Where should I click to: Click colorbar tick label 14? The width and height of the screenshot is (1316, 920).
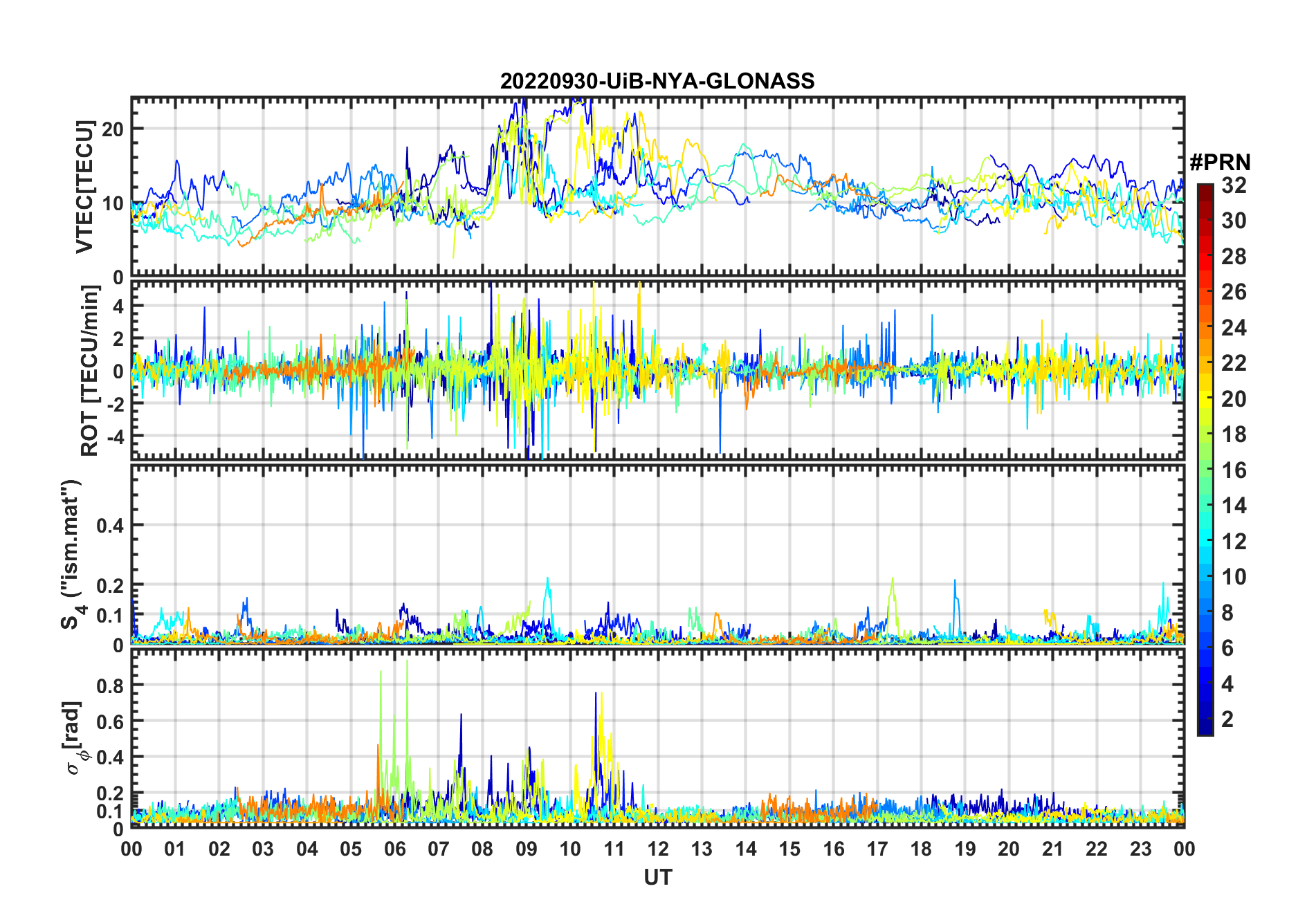[x=1234, y=506]
